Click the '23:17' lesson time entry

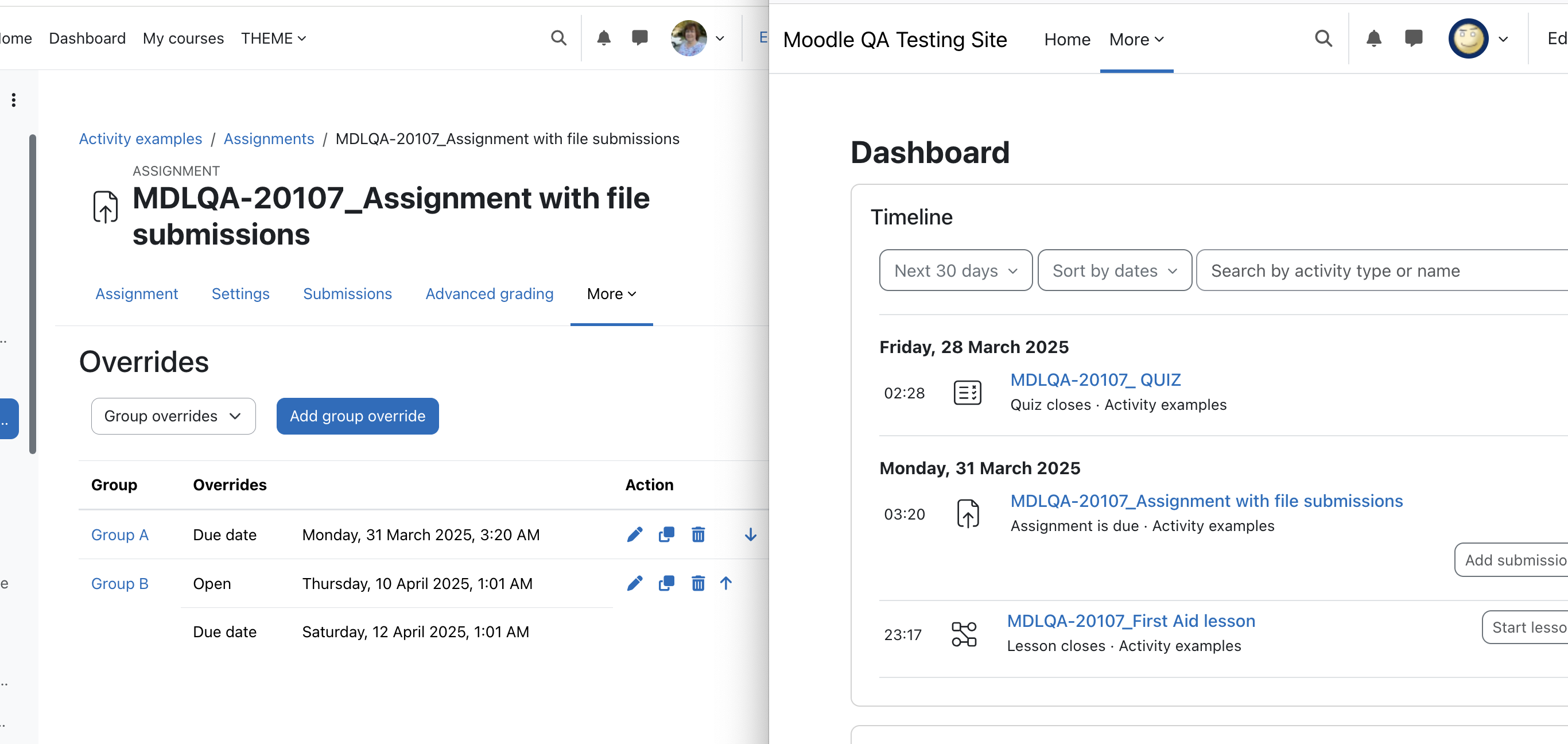coord(902,634)
